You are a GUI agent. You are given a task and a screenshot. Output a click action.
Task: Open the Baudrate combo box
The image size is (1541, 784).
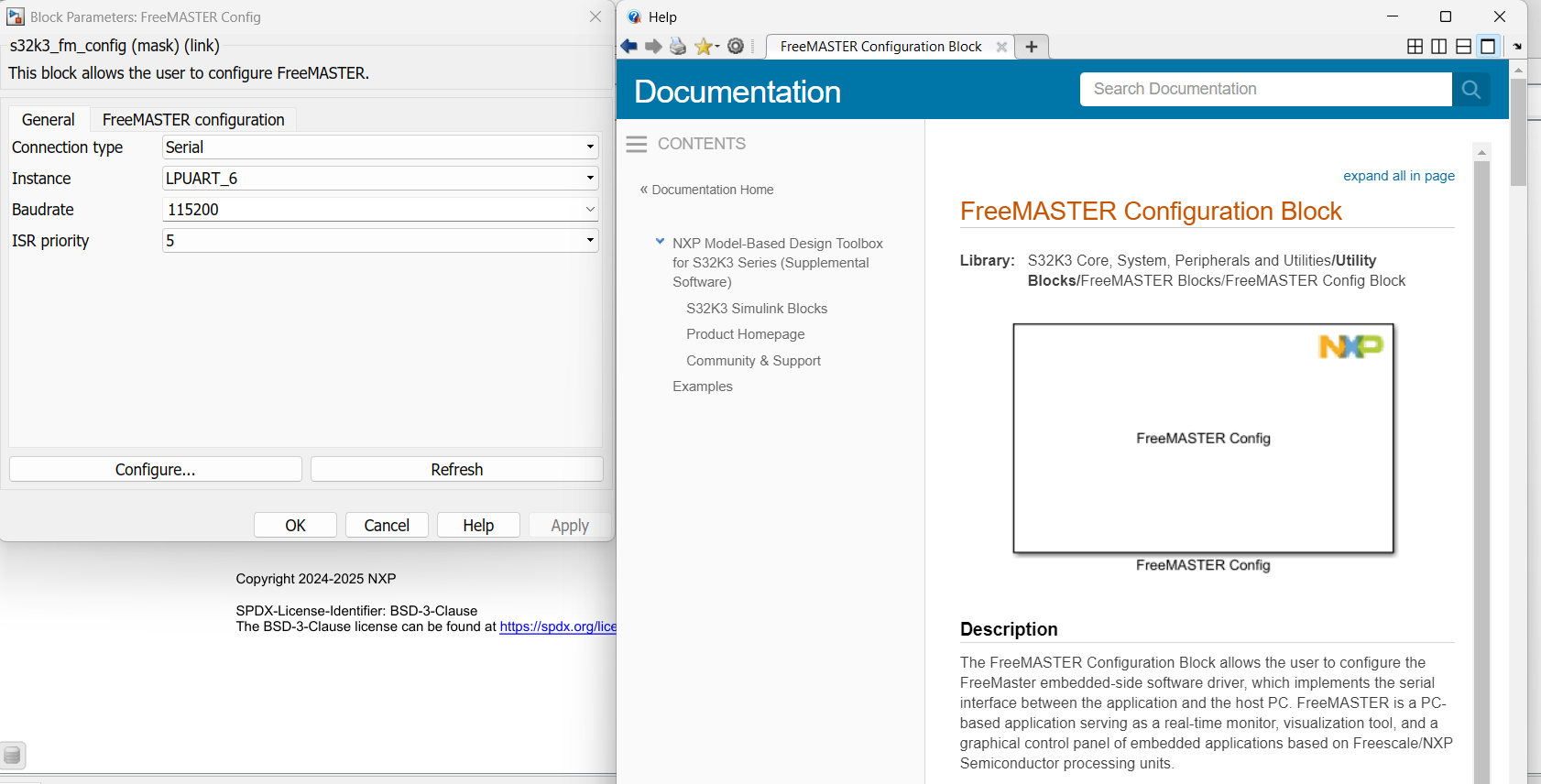[590, 210]
